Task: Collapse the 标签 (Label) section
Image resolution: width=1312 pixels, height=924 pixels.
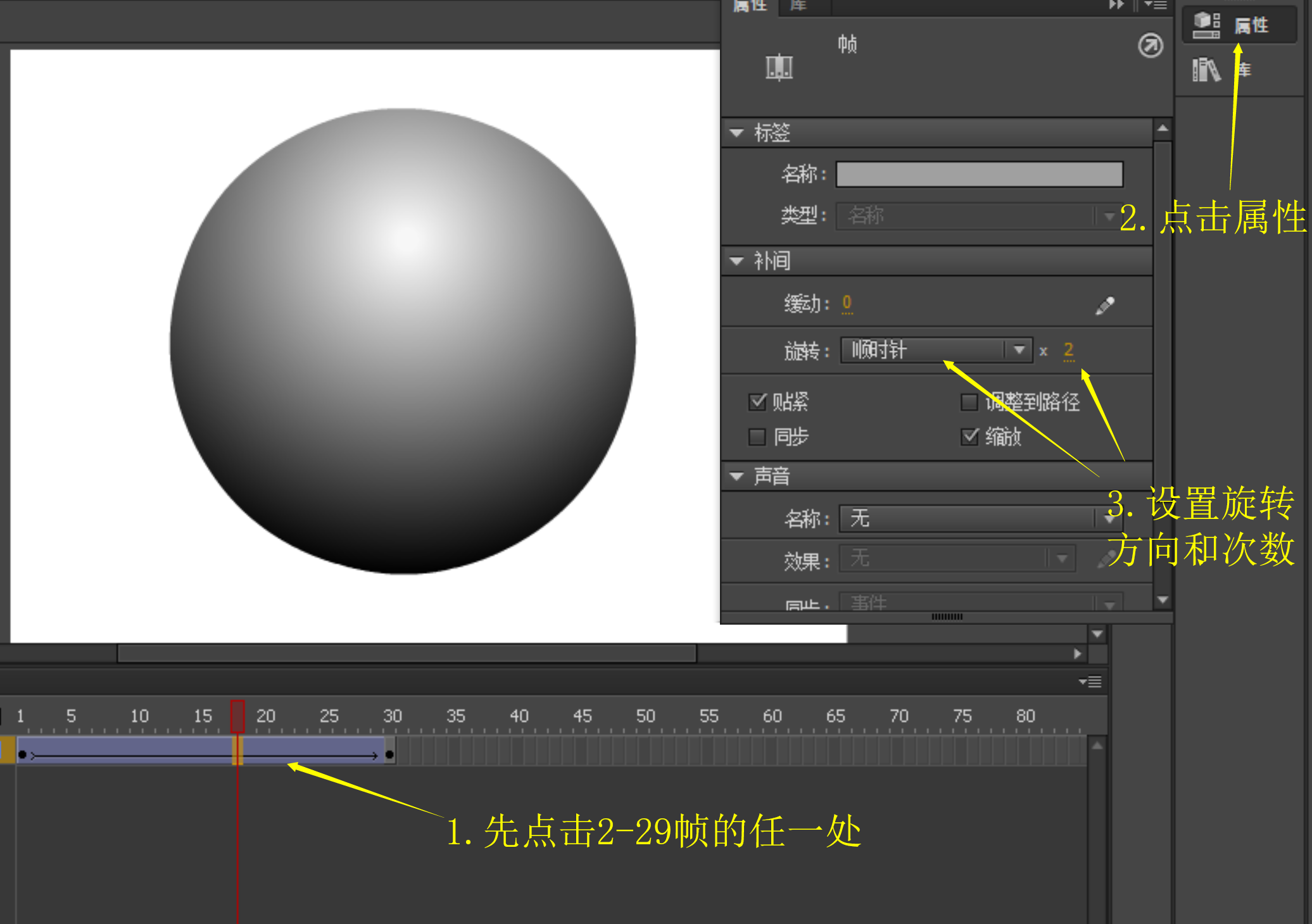Action: coord(736,133)
